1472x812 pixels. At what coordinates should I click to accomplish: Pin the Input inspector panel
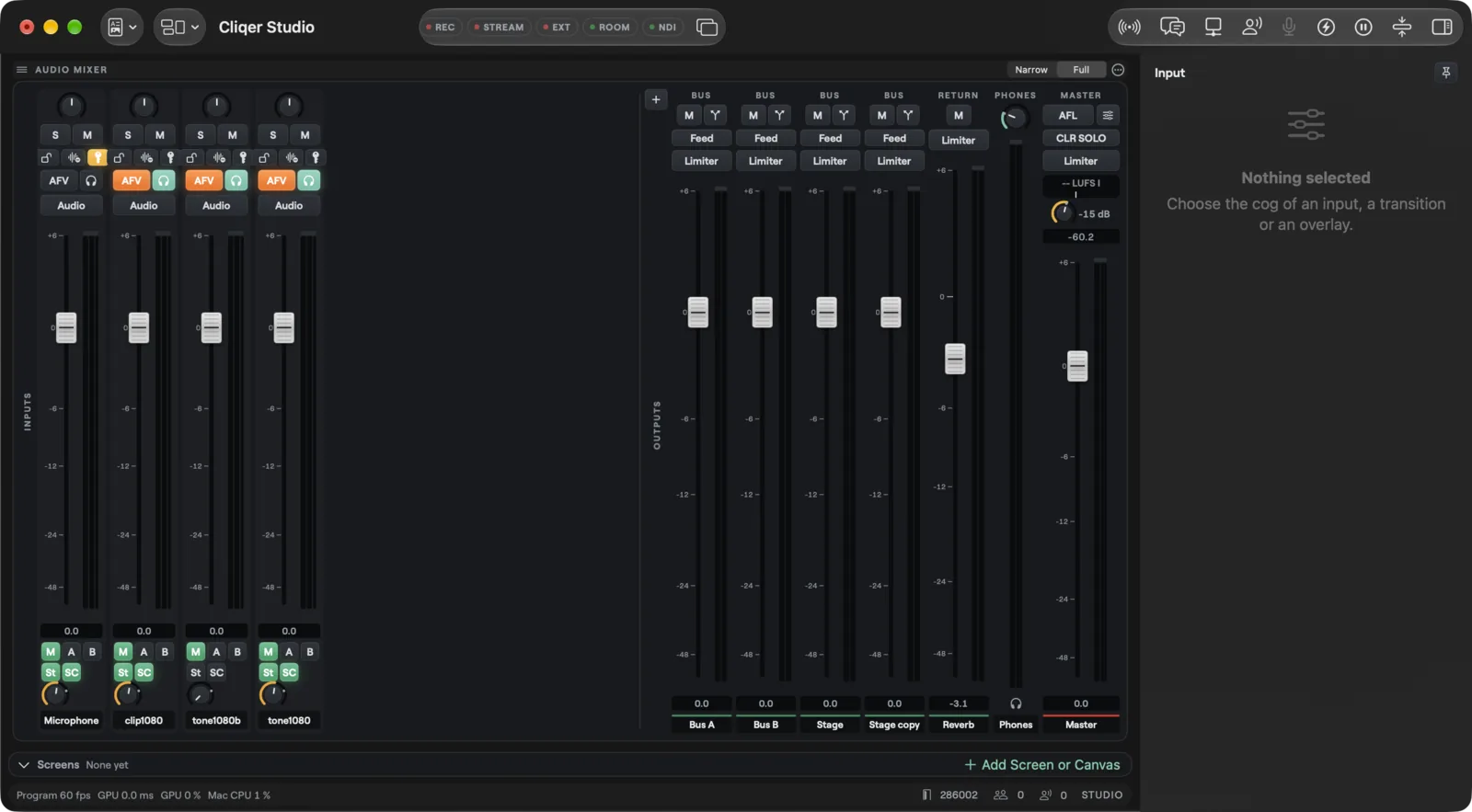(1445, 73)
